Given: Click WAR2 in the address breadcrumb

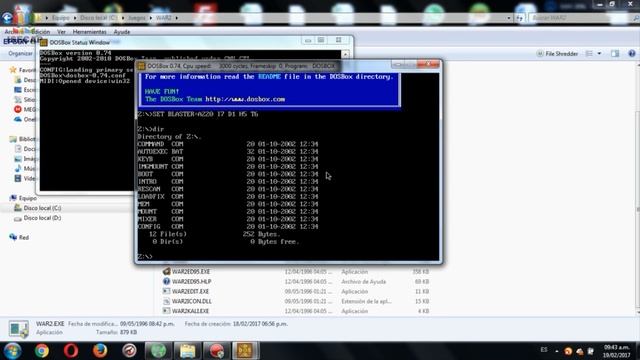Looking at the screenshot, I should 164,18.
